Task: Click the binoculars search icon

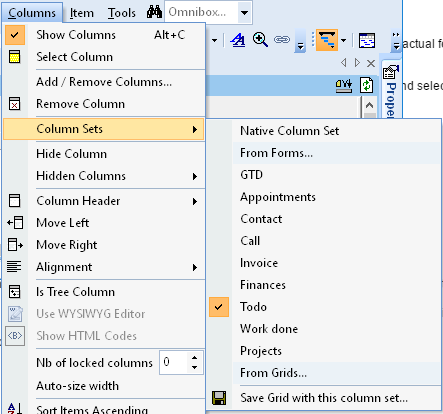Action: 154,12
